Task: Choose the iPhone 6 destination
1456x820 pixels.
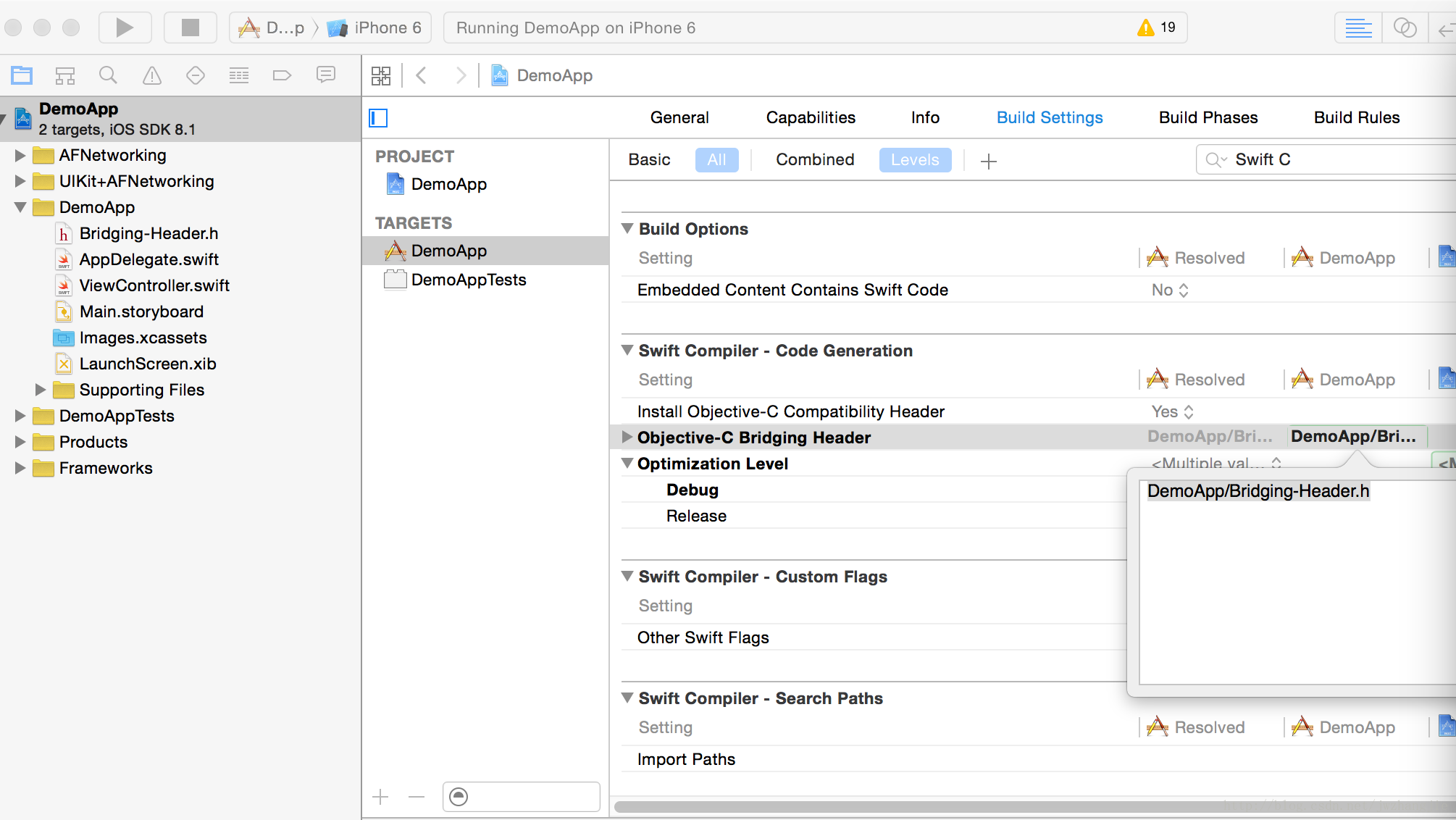Action: click(375, 28)
